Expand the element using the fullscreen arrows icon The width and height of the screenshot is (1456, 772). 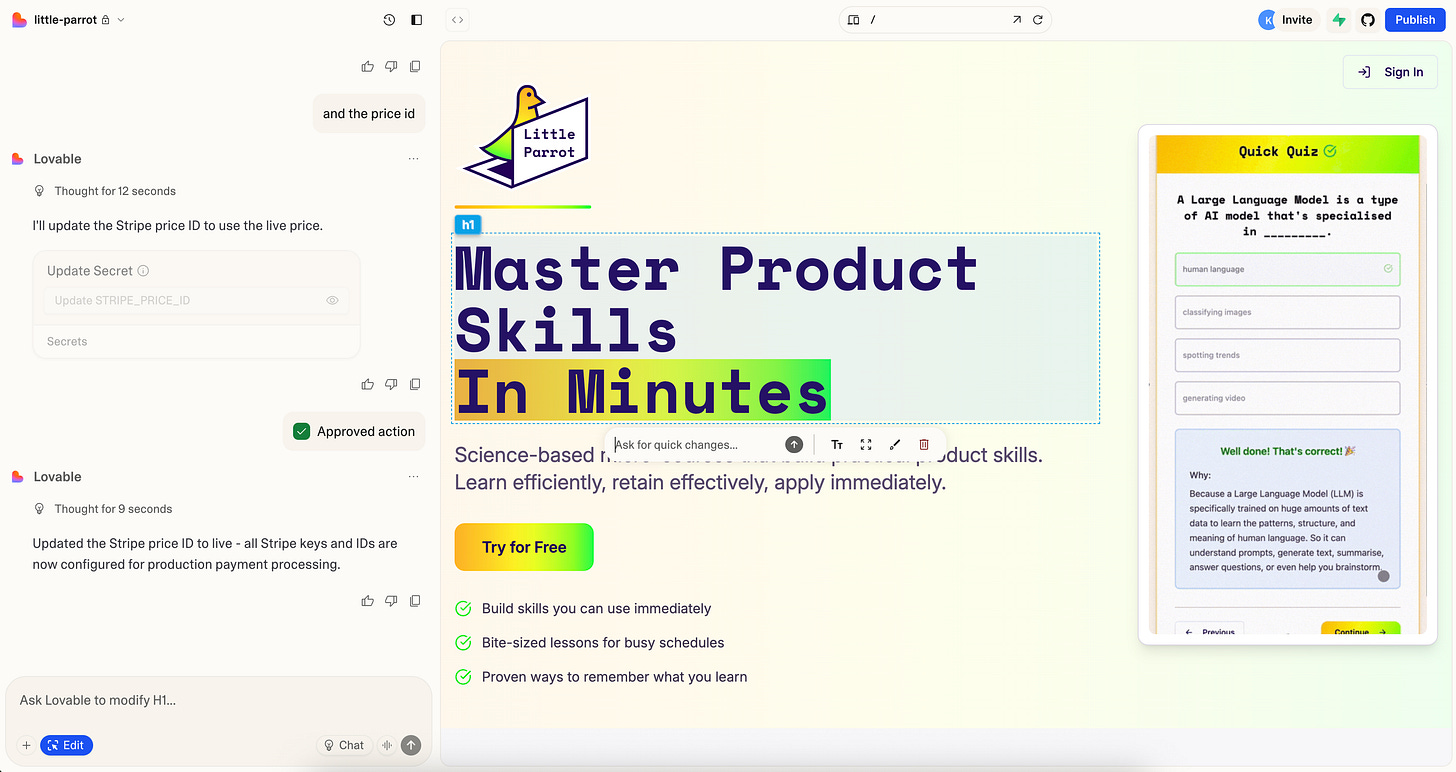tap(865, 444)
